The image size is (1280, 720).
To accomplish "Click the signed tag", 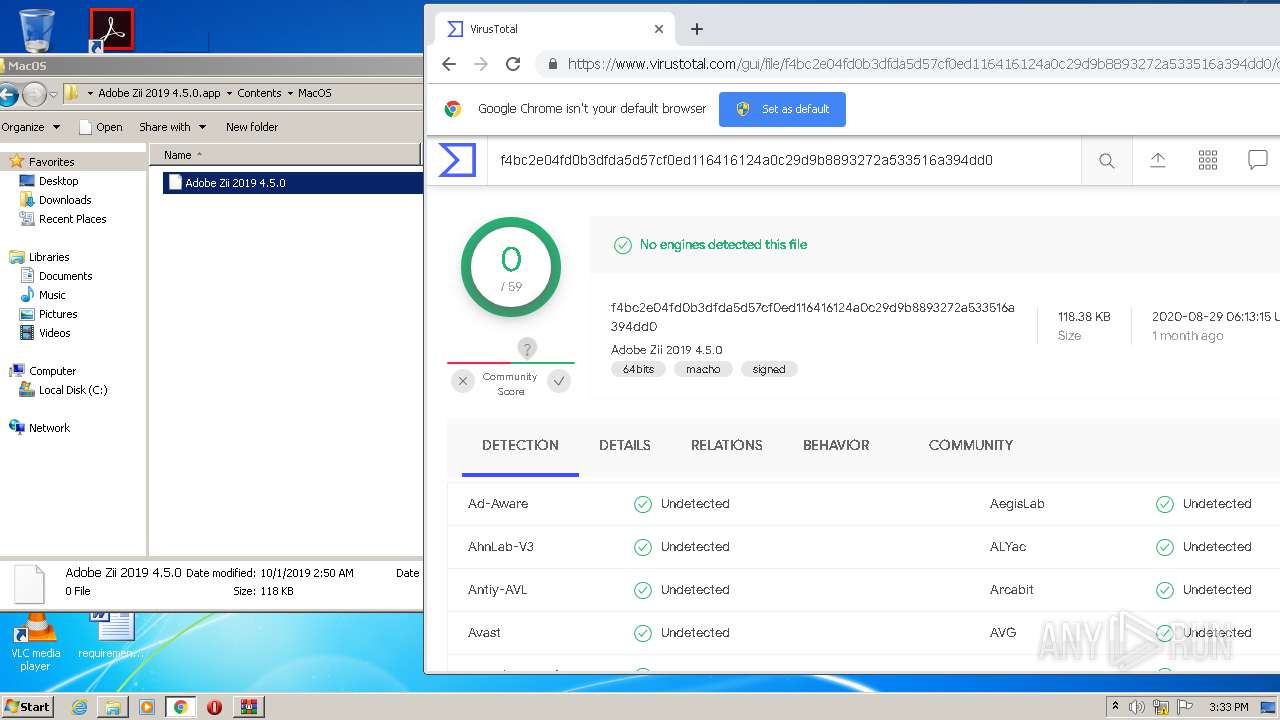I will click(x=769, y=369).
